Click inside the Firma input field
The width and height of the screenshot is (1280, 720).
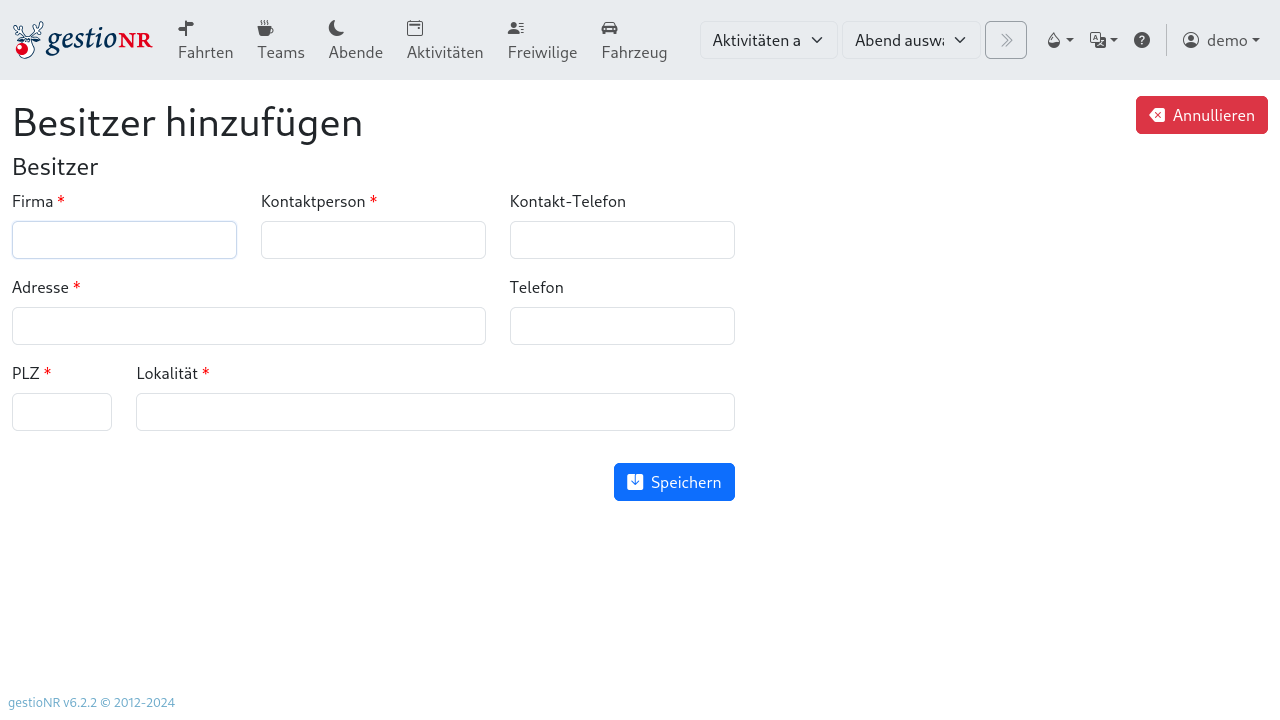[124, 240]
